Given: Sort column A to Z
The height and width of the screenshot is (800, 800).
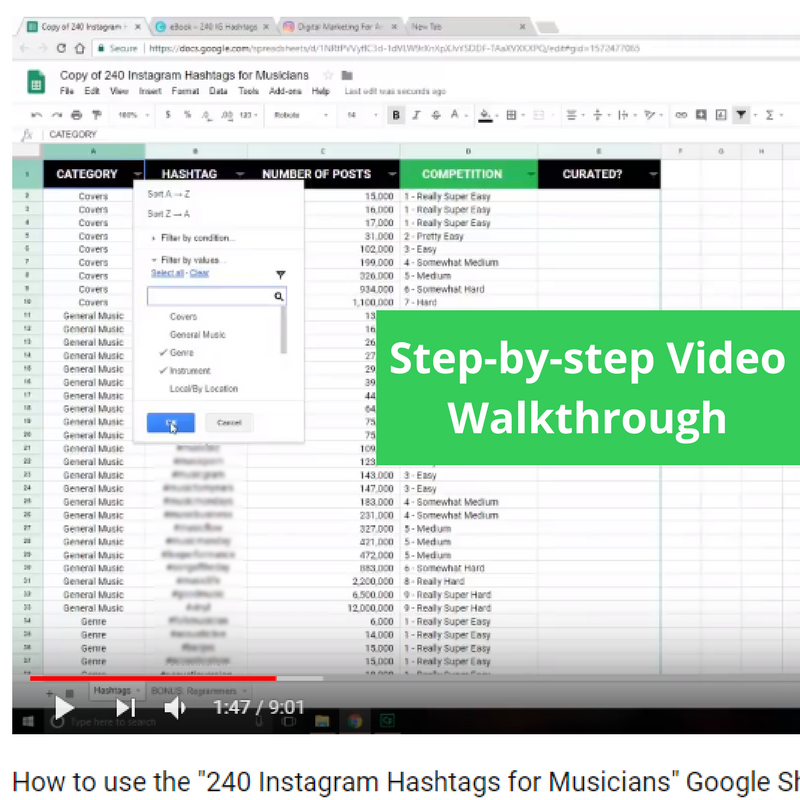Looking at the screenshot, I should click(169, 194).
